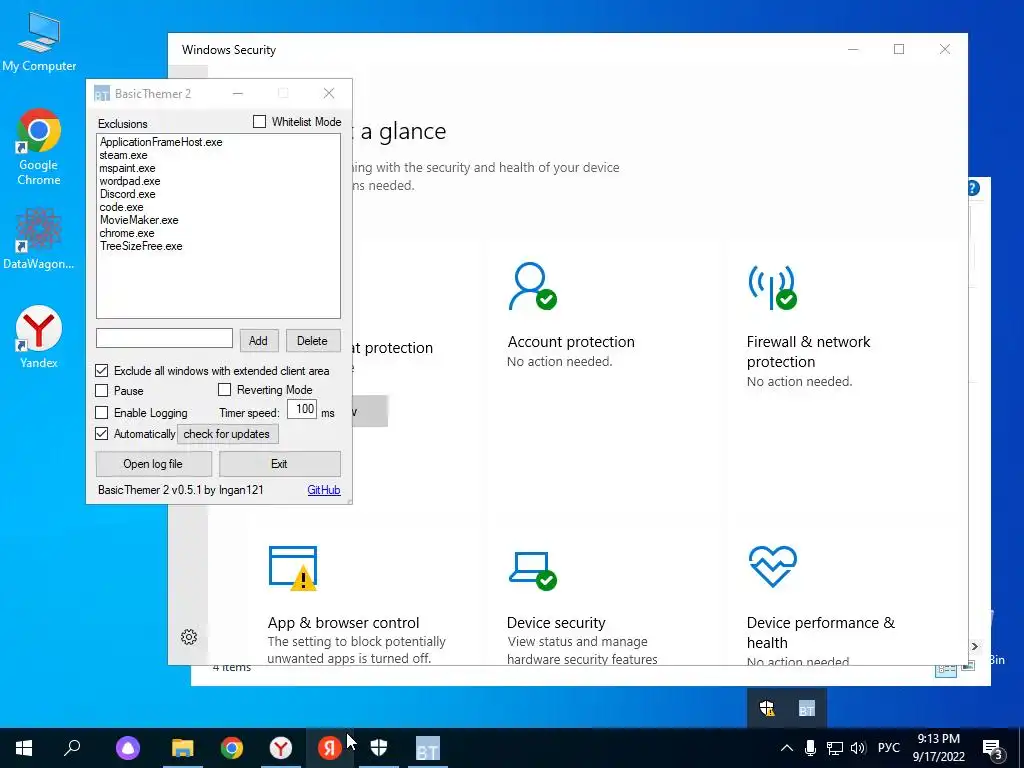Open Account protection heading

571,342
